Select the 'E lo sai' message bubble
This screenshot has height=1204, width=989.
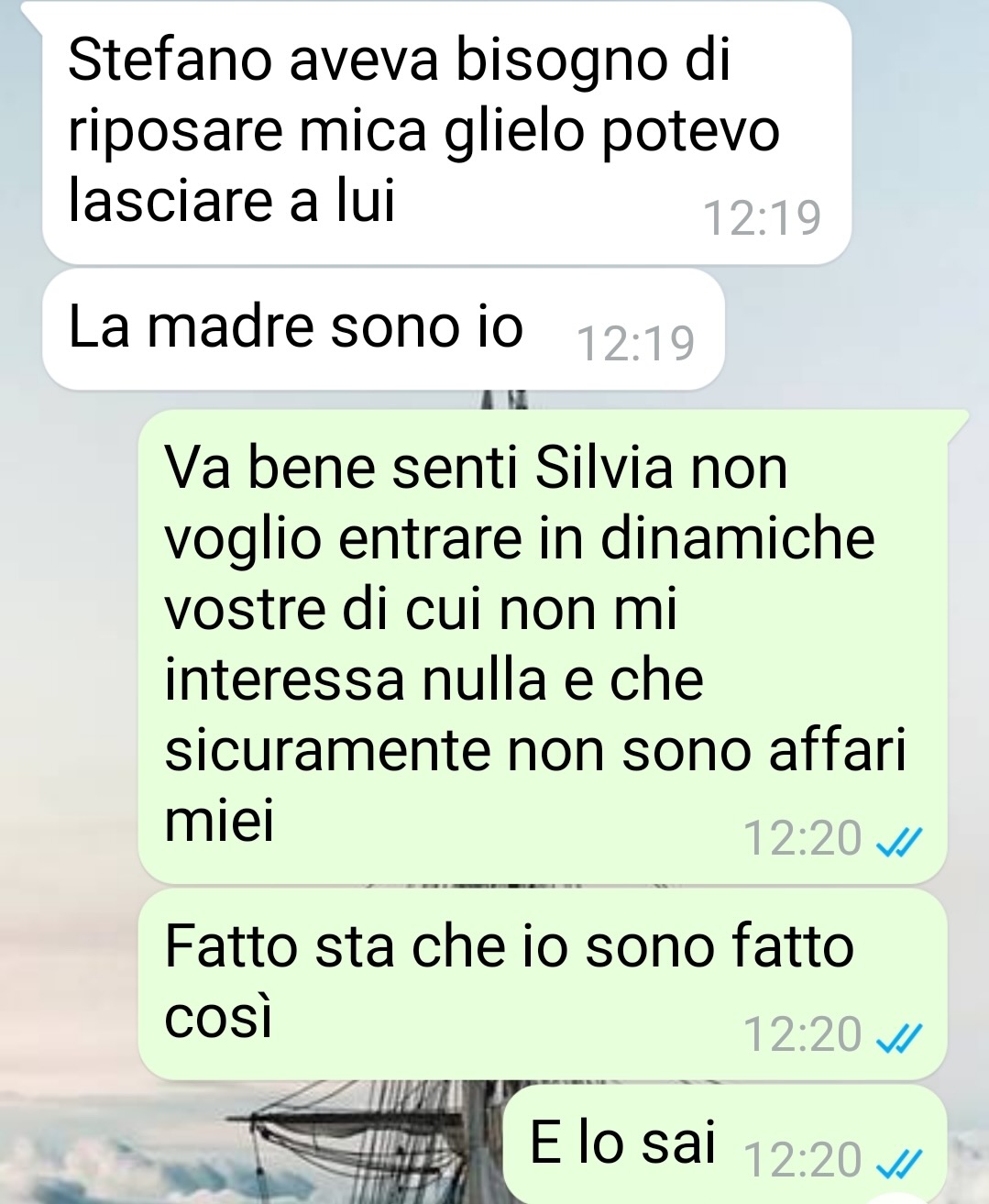[x=725, y=1144]
